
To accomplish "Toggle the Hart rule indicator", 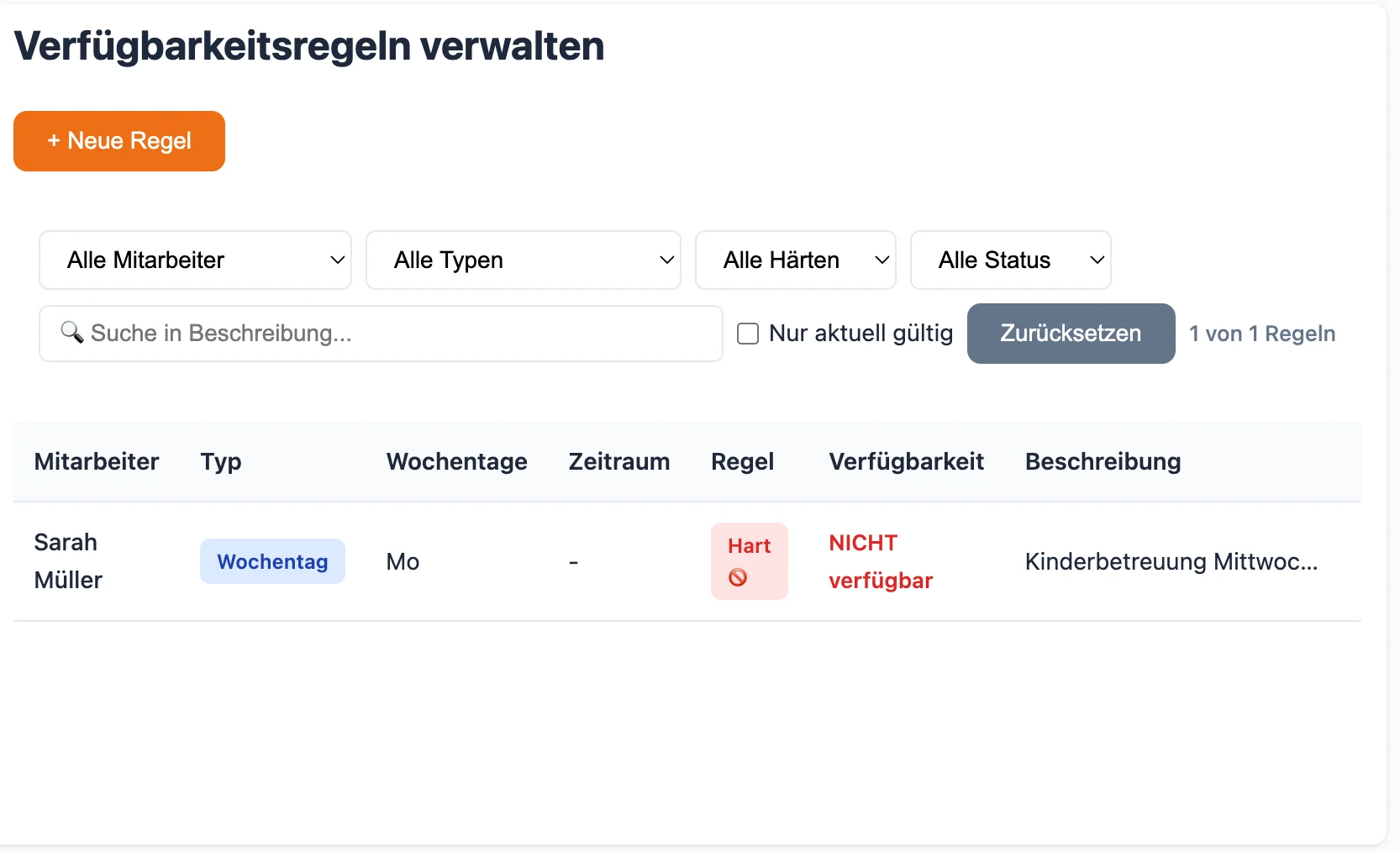I will (749, 560).
